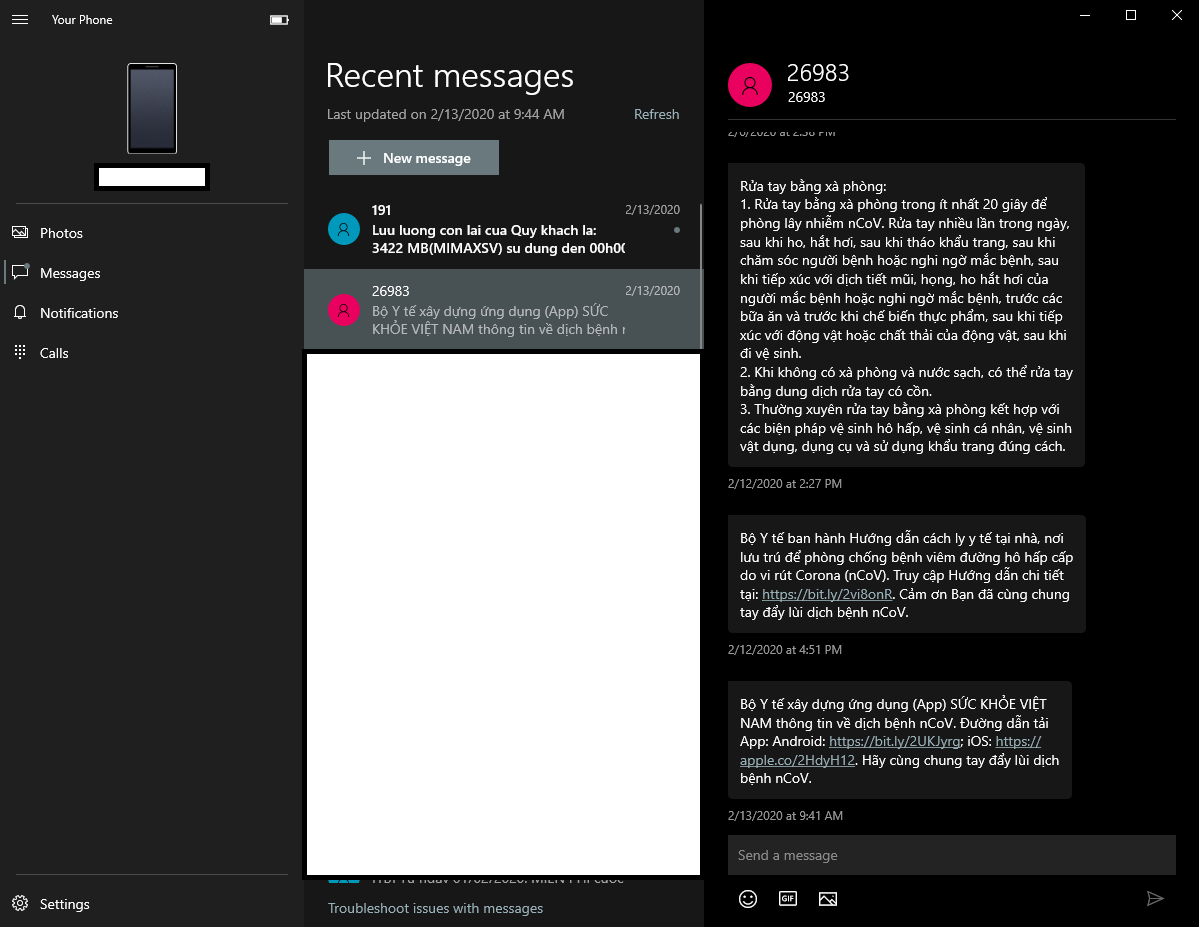Open the Photos section

click(151, 233)
